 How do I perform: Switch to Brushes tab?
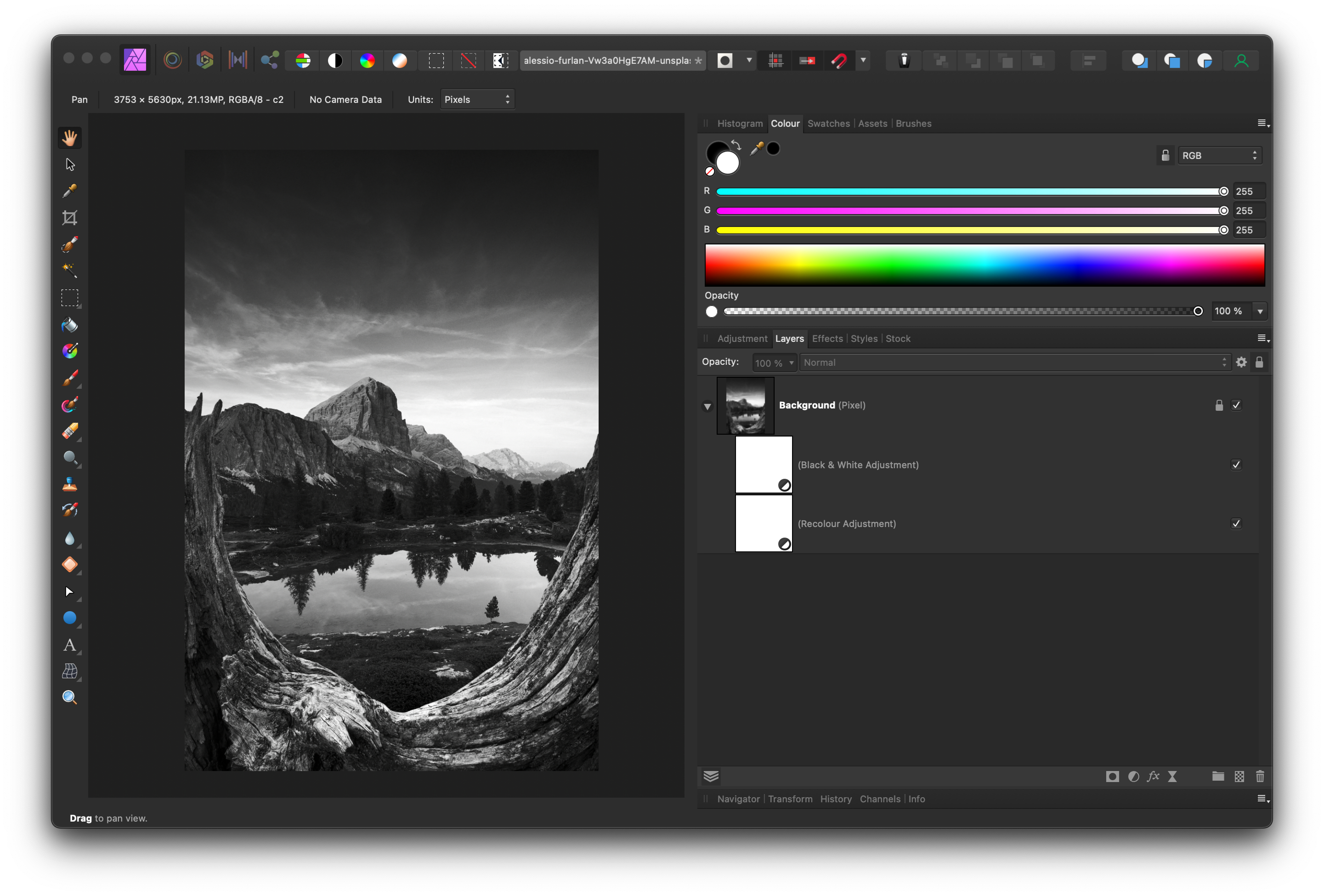click(x=913, y=124)
